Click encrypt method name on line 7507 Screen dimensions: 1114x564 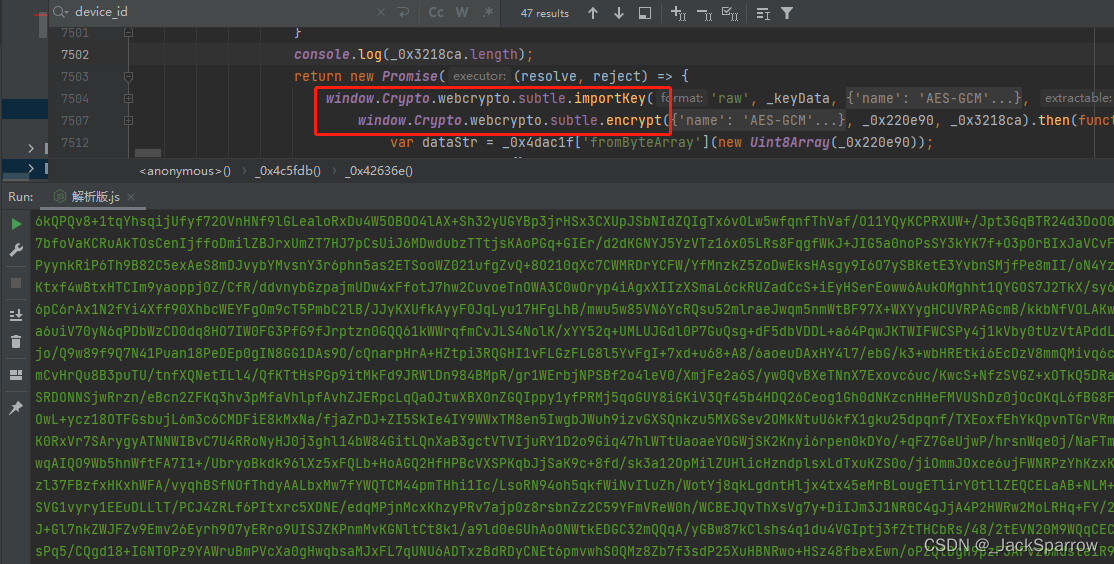pos(634,120)
